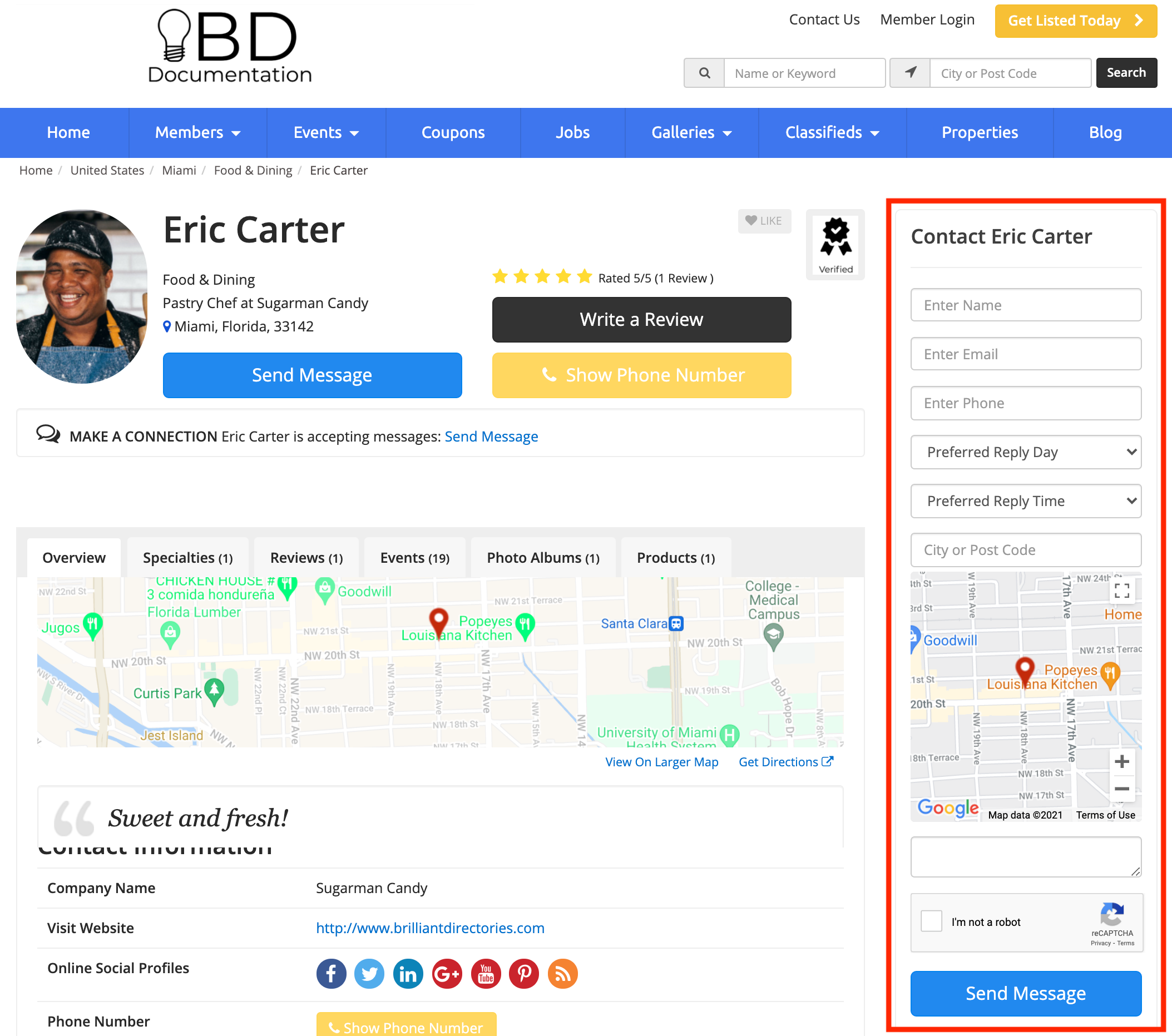Viewport: 1172px width, 1036px height.
Task: Switch to the Reviews tab
Action: [306, 558]
